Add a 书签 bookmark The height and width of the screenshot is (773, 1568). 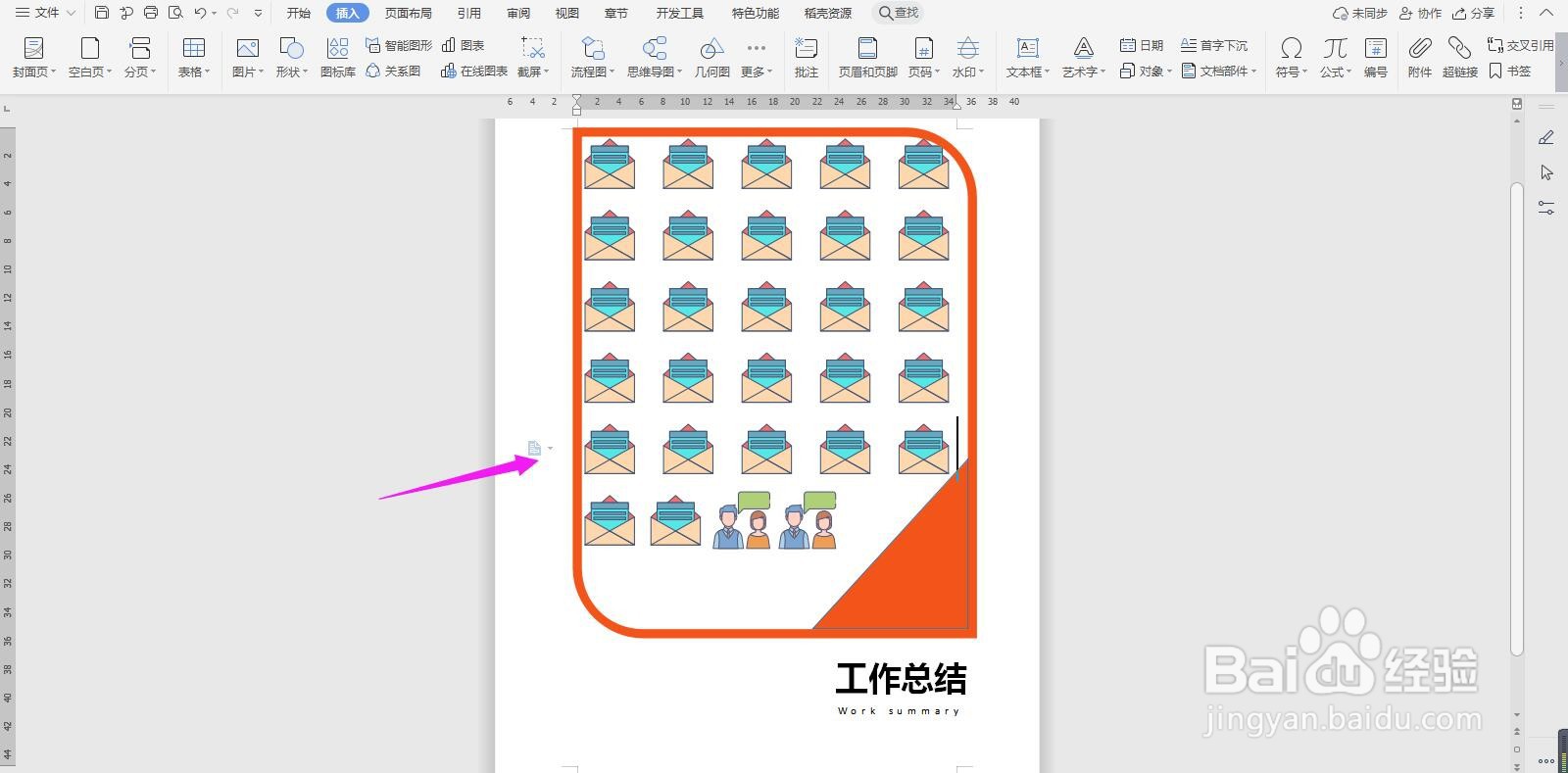(1509, 71)
